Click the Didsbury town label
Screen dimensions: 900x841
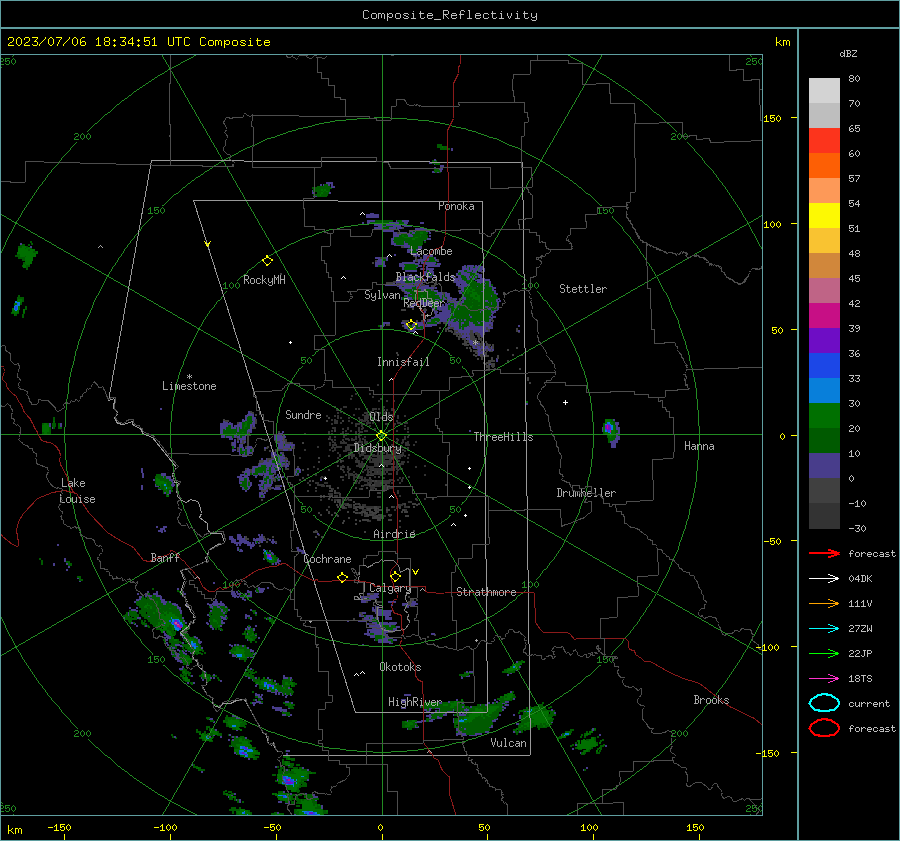(377, 448)
